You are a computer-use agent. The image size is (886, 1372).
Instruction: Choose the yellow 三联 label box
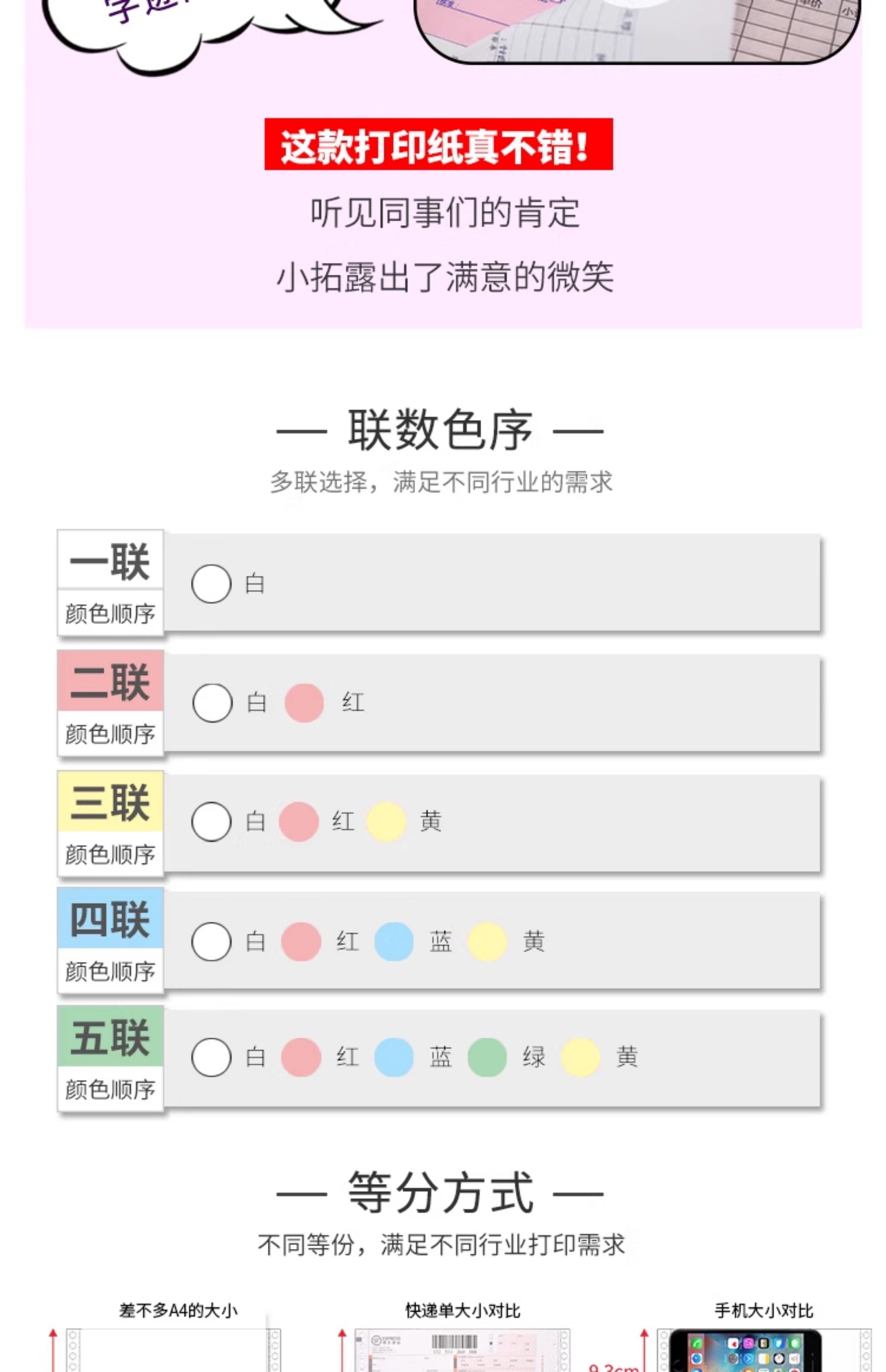tap(110, 802)
